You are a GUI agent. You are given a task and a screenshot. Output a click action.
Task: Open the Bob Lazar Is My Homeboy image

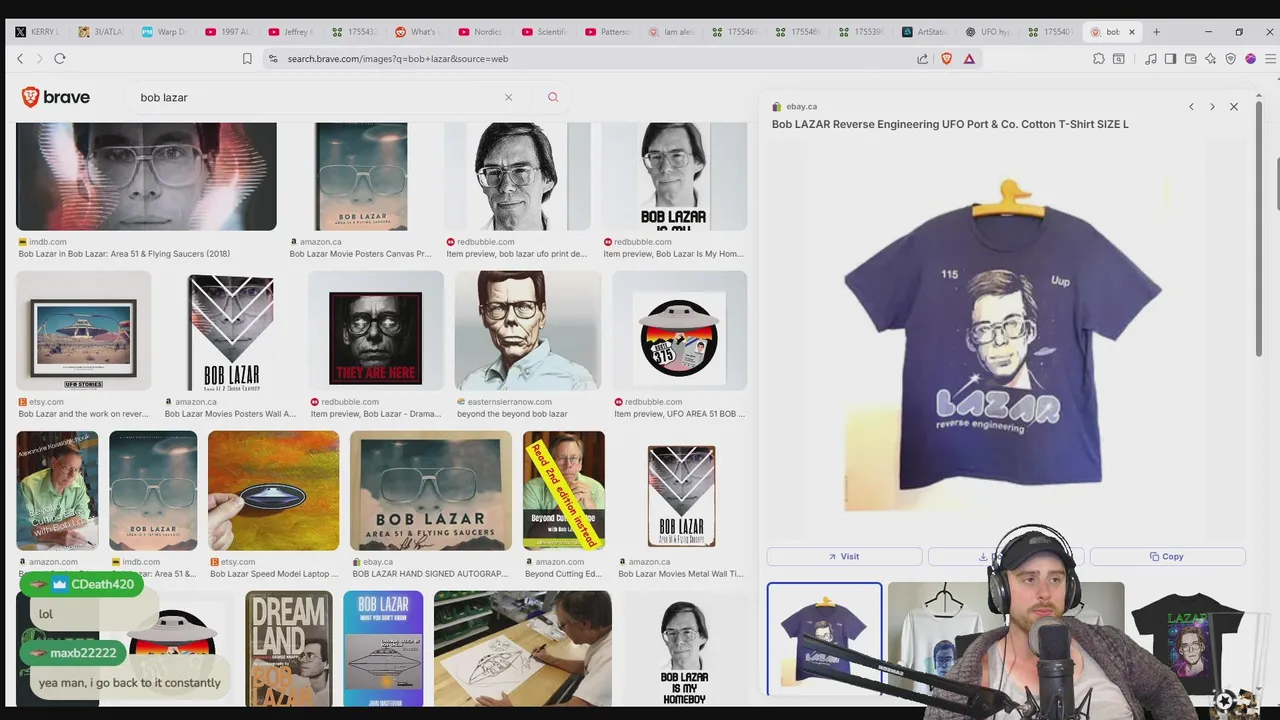674,176
